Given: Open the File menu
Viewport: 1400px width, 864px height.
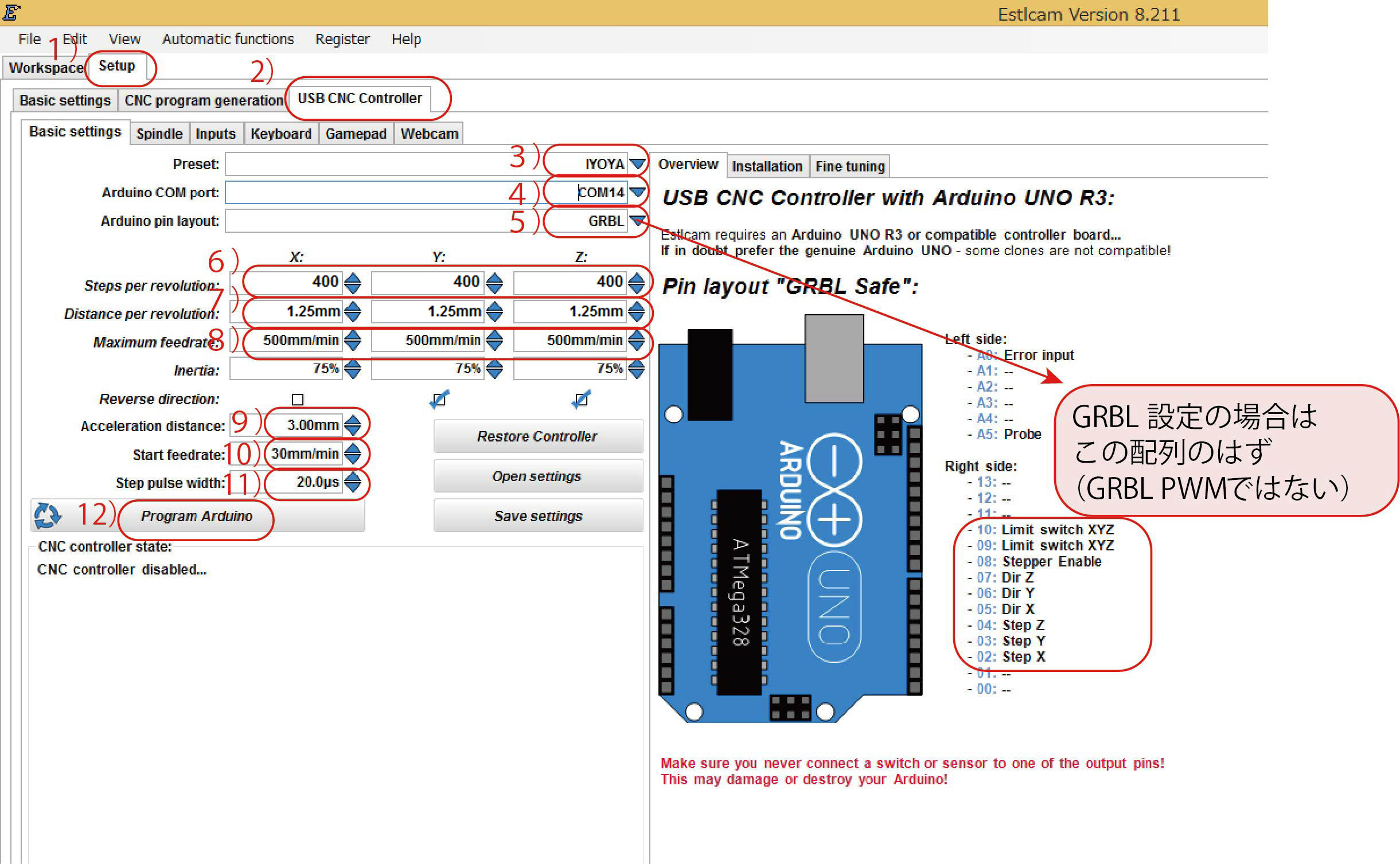Looking at the screenshot, I should 29,39.
